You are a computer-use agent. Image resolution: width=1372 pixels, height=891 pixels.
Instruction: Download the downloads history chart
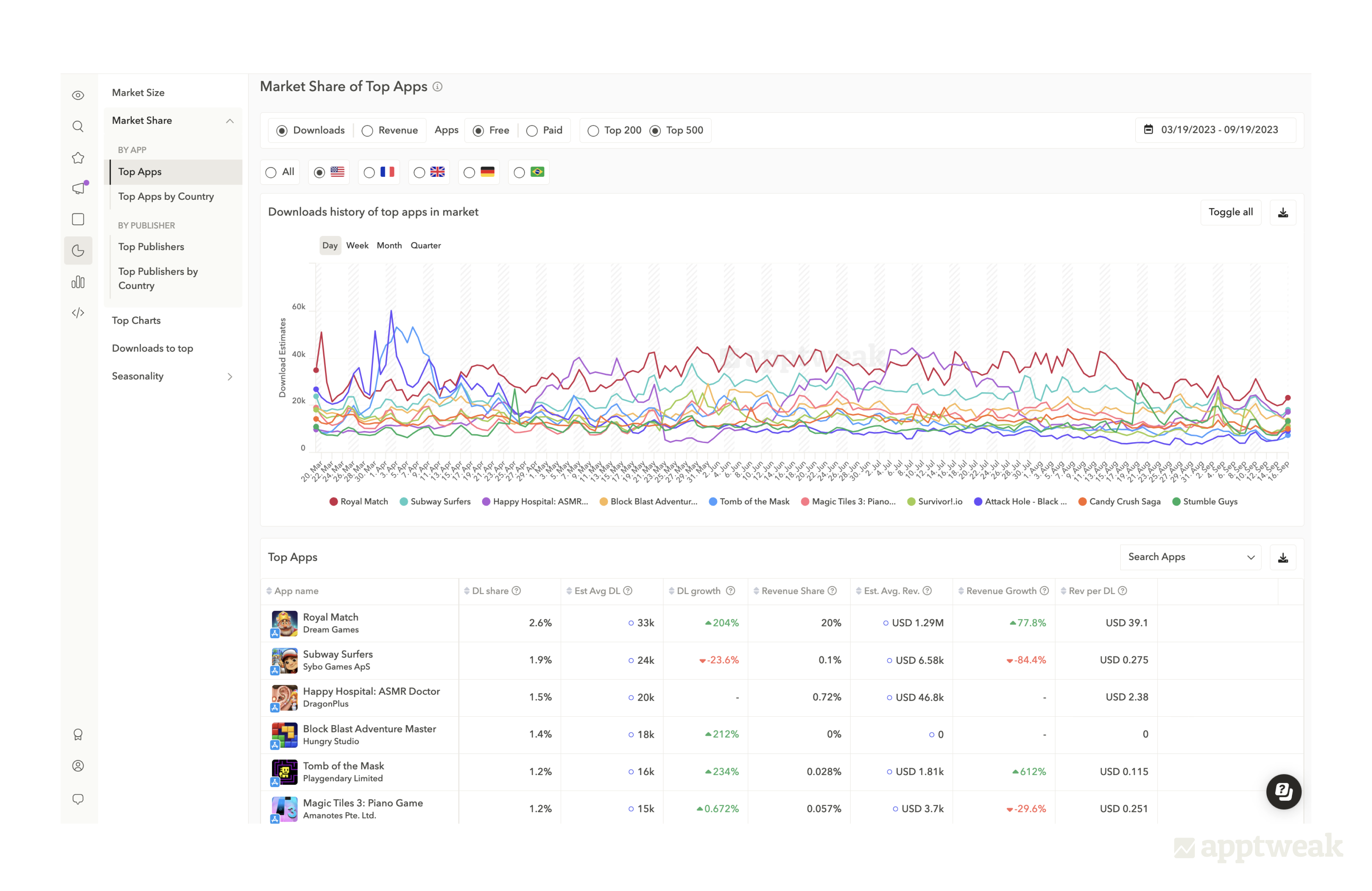click(1283, 212)
